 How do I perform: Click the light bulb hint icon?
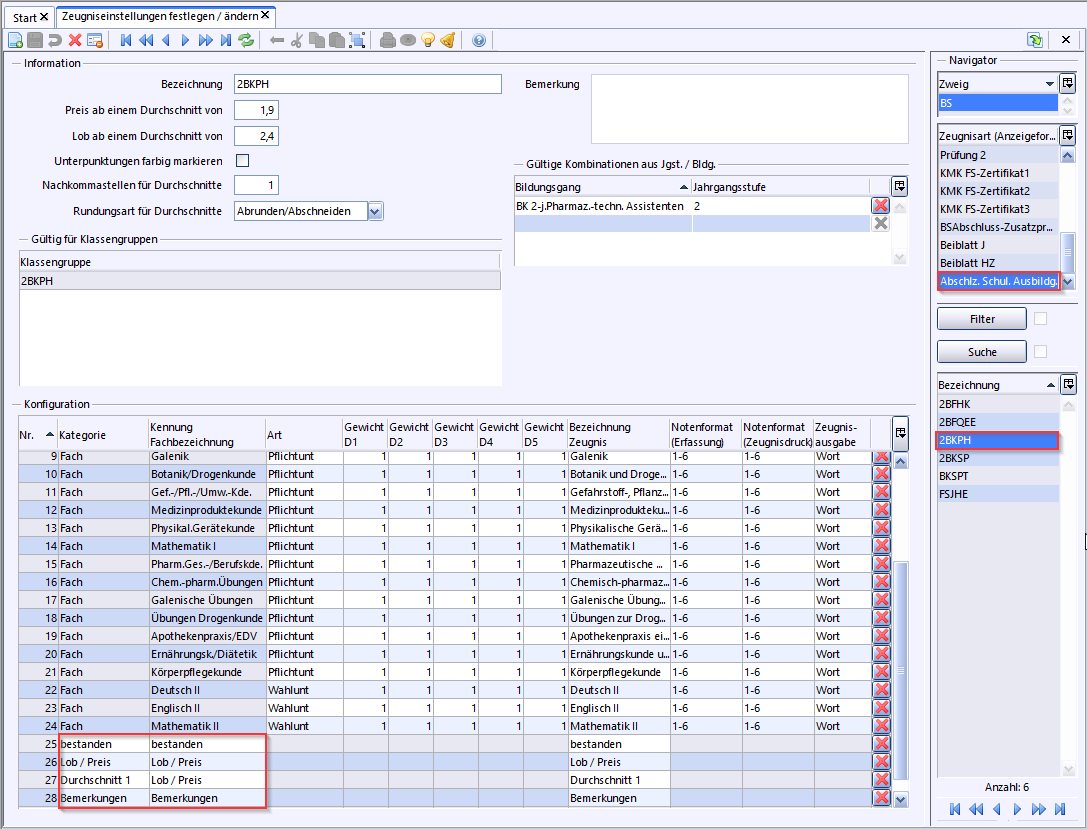(x=428, y=40)
